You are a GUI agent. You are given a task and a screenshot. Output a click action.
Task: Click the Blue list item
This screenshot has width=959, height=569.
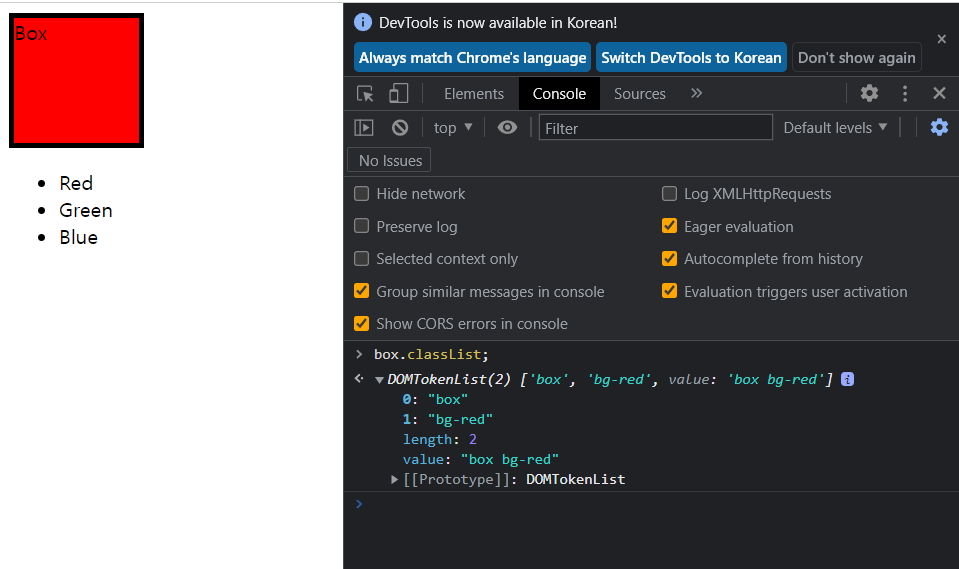78,237
